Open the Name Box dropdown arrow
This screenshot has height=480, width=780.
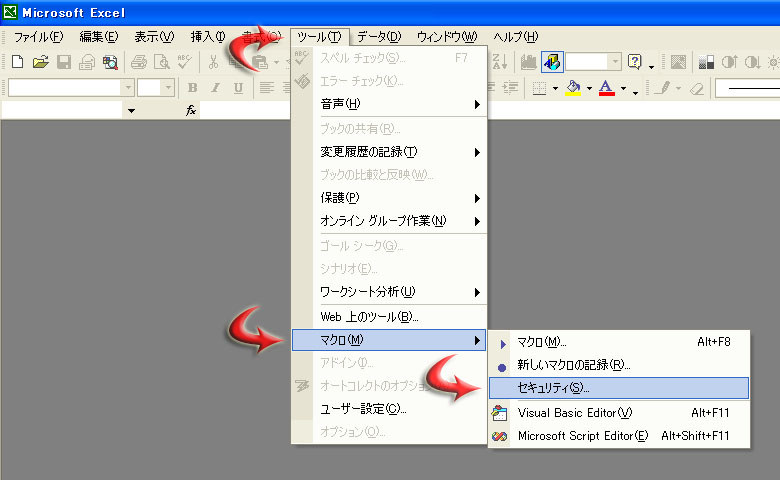click(131, 110)
